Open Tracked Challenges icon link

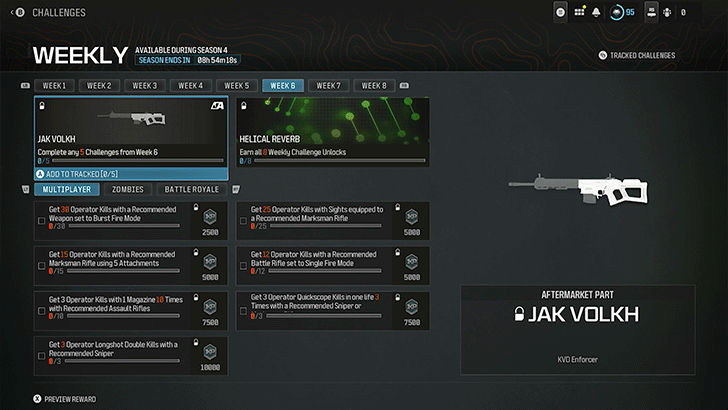click(x=637, y=55)
